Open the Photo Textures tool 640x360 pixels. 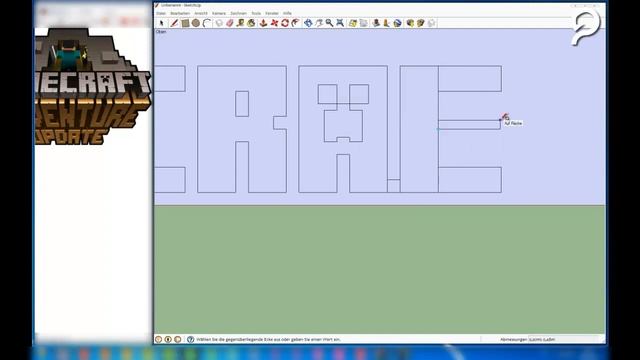387,23
